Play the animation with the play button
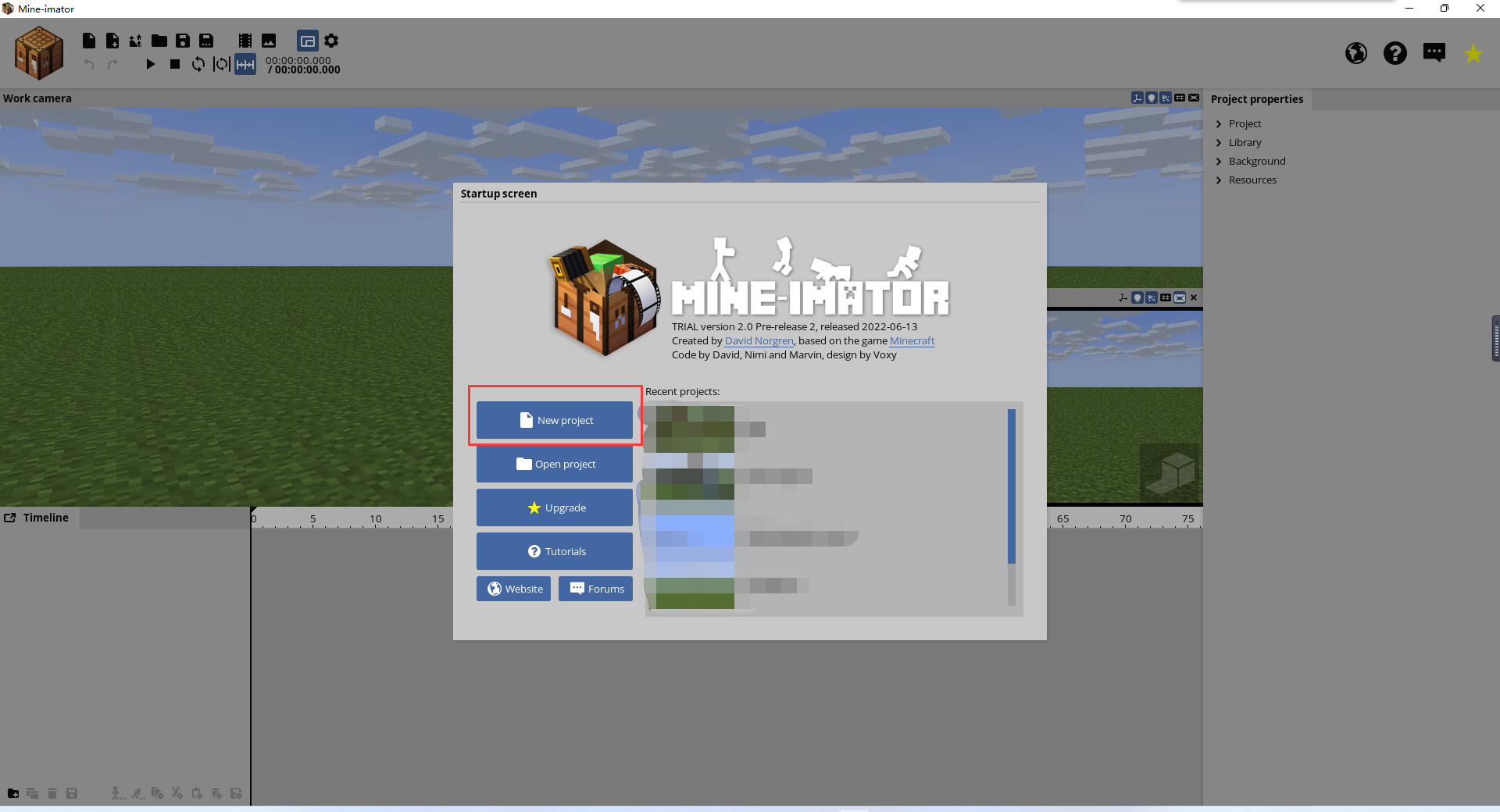 click(151, 64)
